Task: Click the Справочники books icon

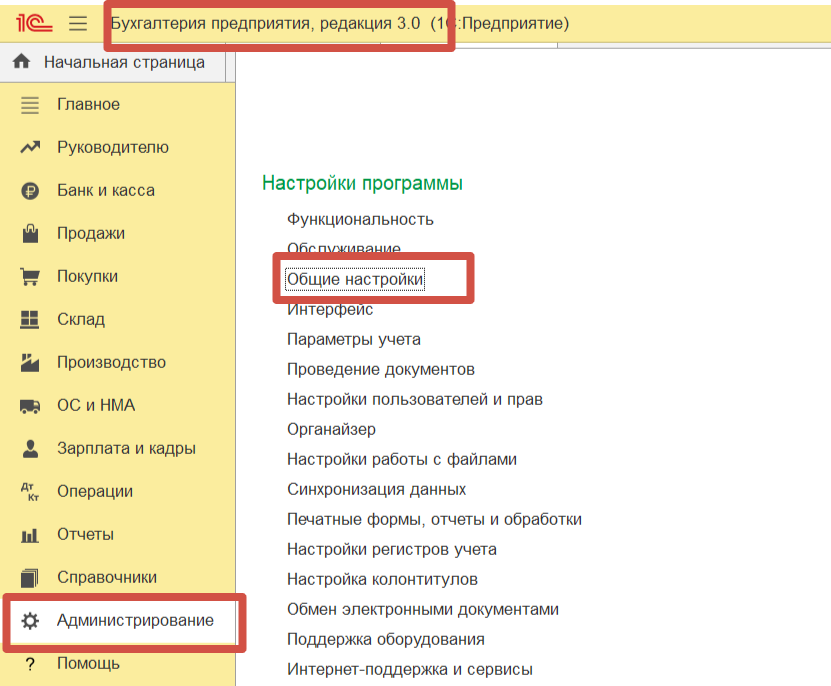Action: 30,578
